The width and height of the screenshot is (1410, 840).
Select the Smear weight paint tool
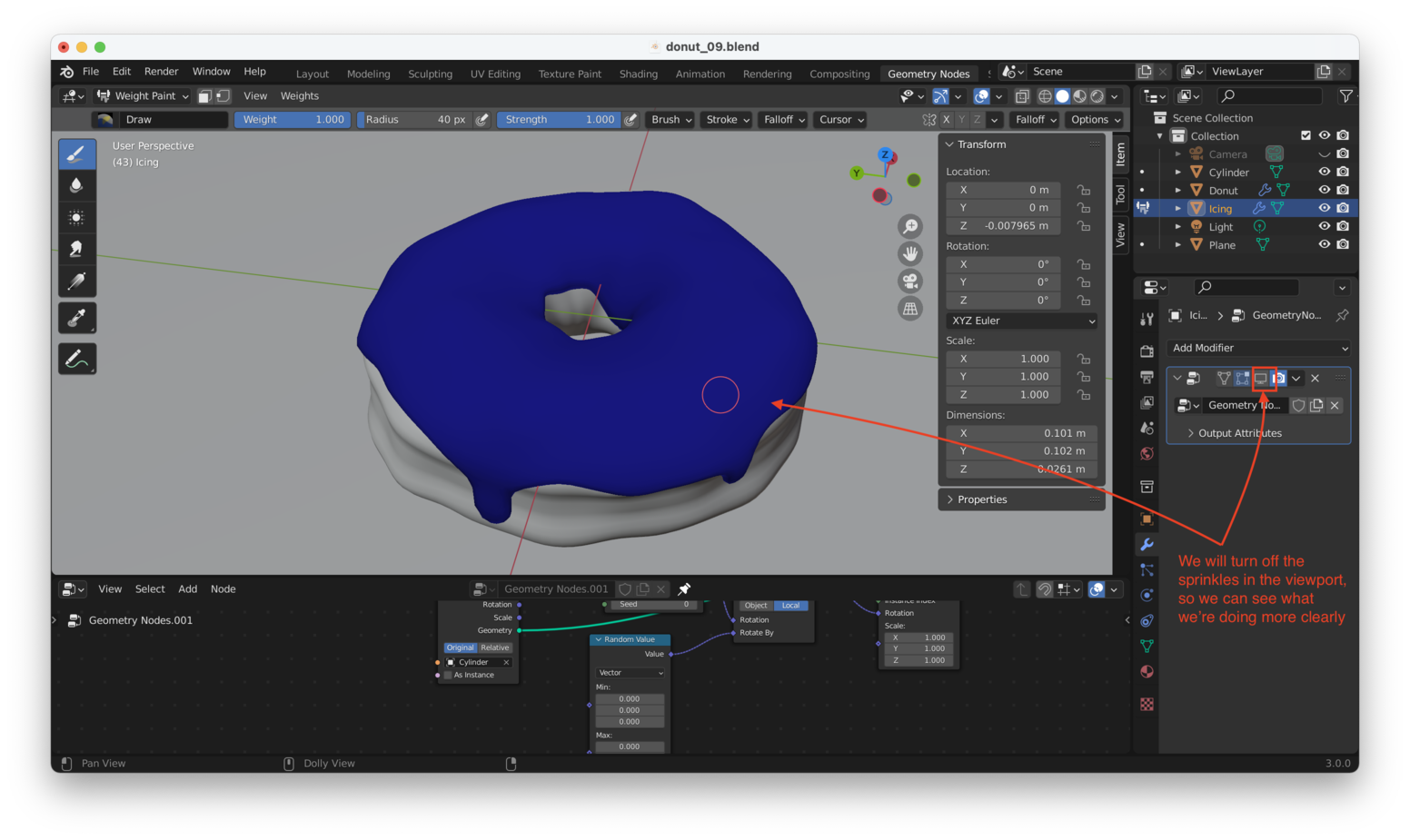pyautogui.click(x=77, y=249)
